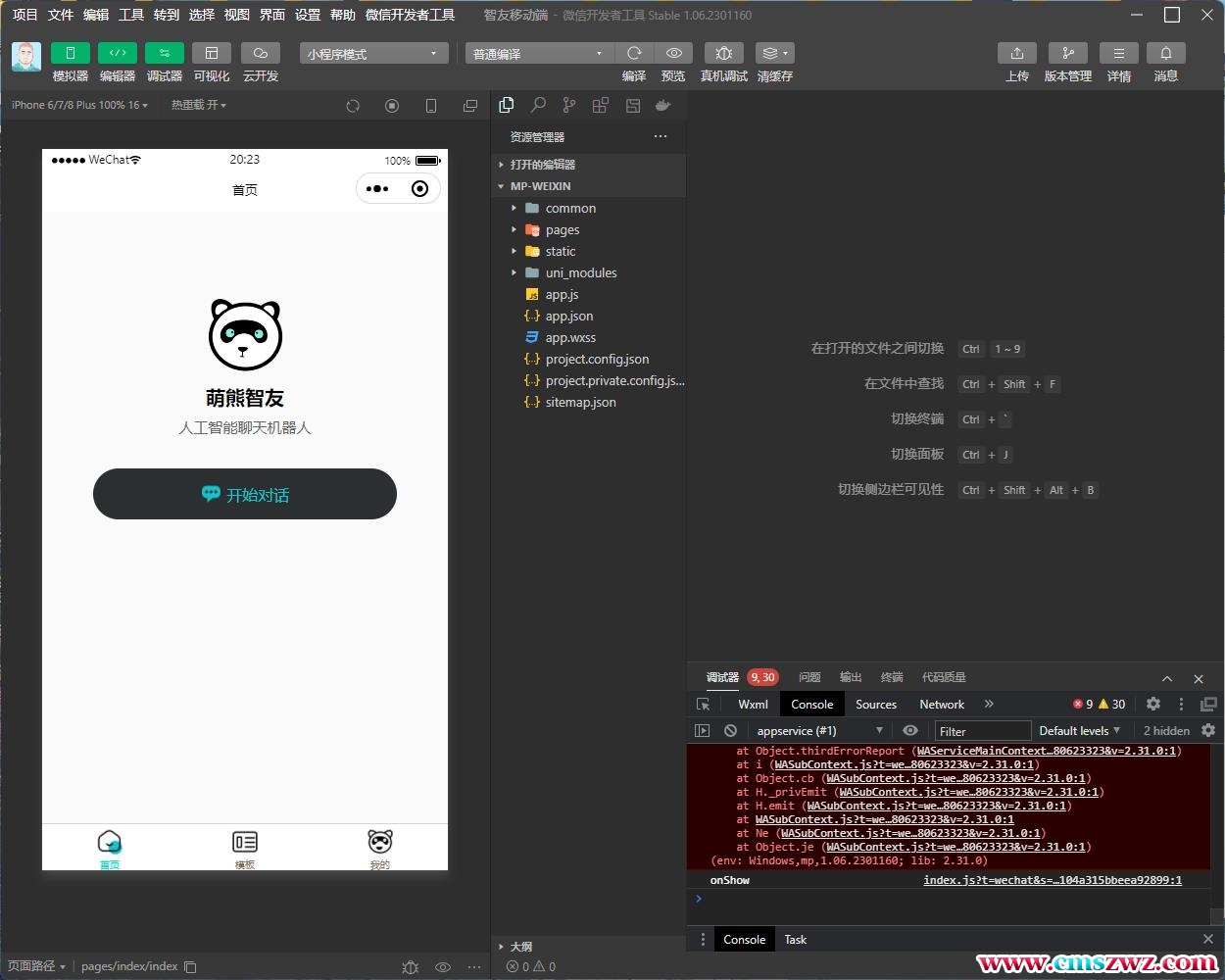
Task: Open the DevTools settings gear
Action: [x=1153, y=704]
